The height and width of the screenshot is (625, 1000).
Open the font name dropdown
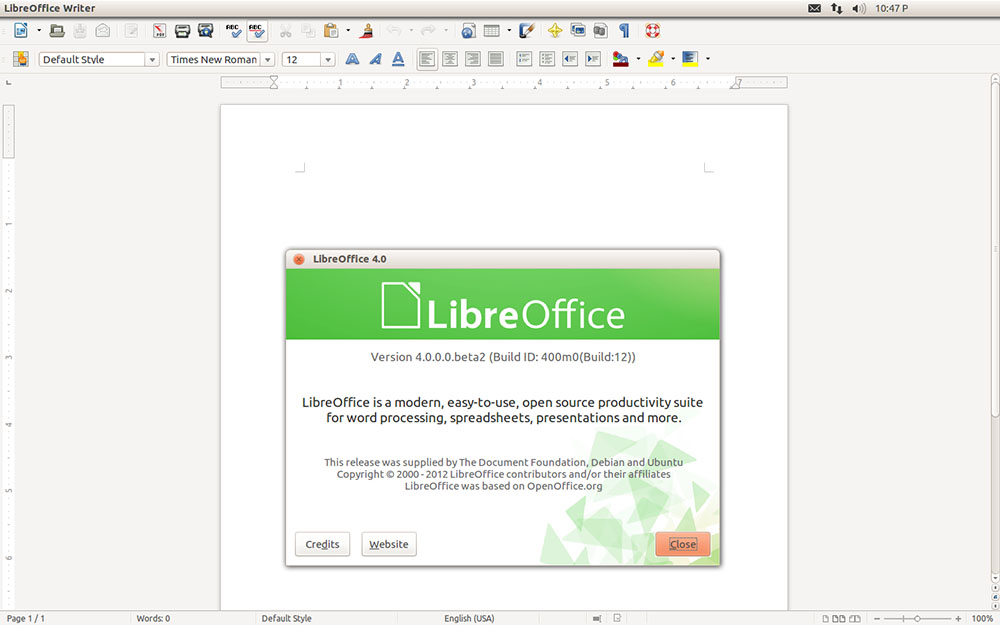(x=270, y=59)
